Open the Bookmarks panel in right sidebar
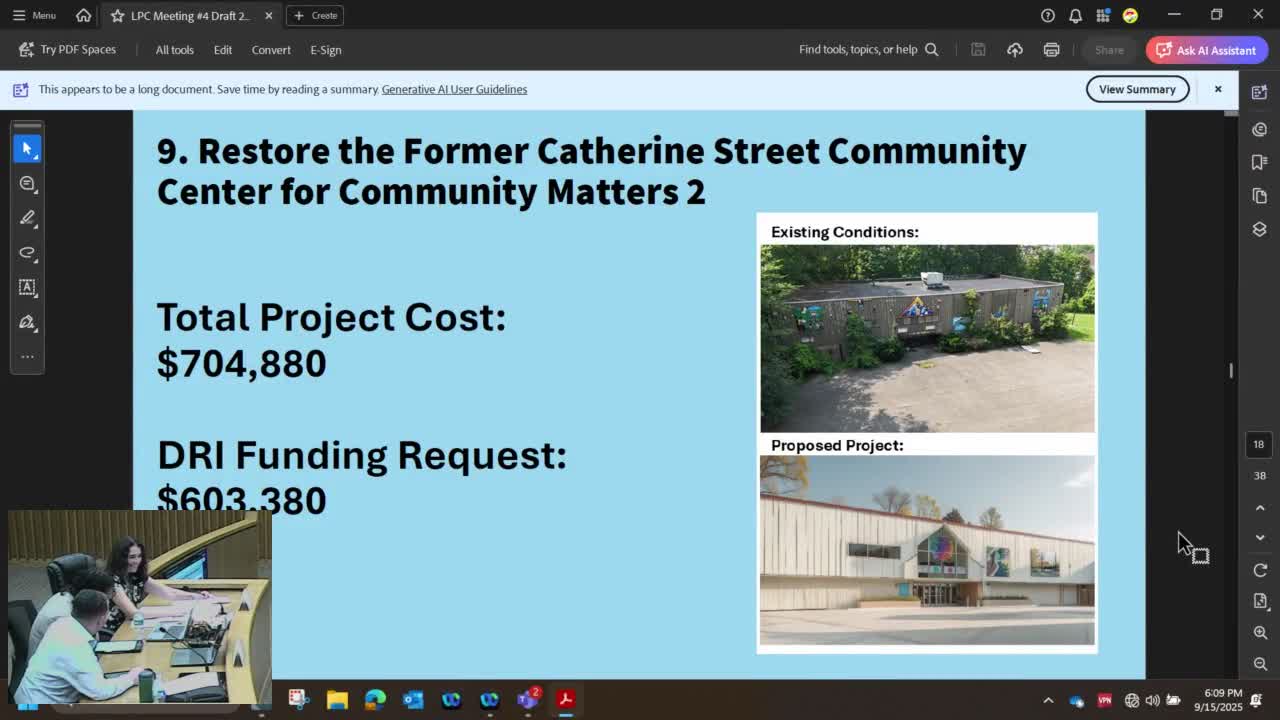Image resolution: width=1280 pixels, height=720 pixels. [x=1259, y=162]
